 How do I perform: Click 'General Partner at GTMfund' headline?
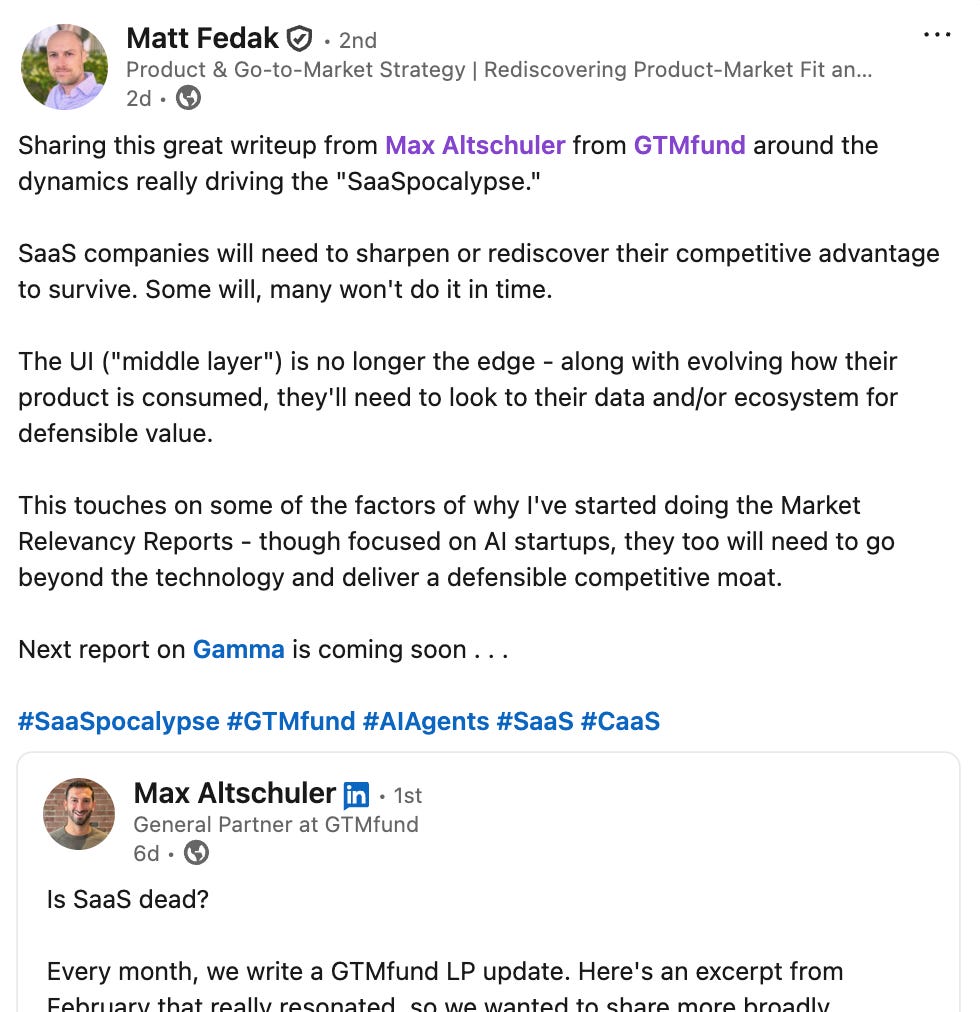click(276, 824)
